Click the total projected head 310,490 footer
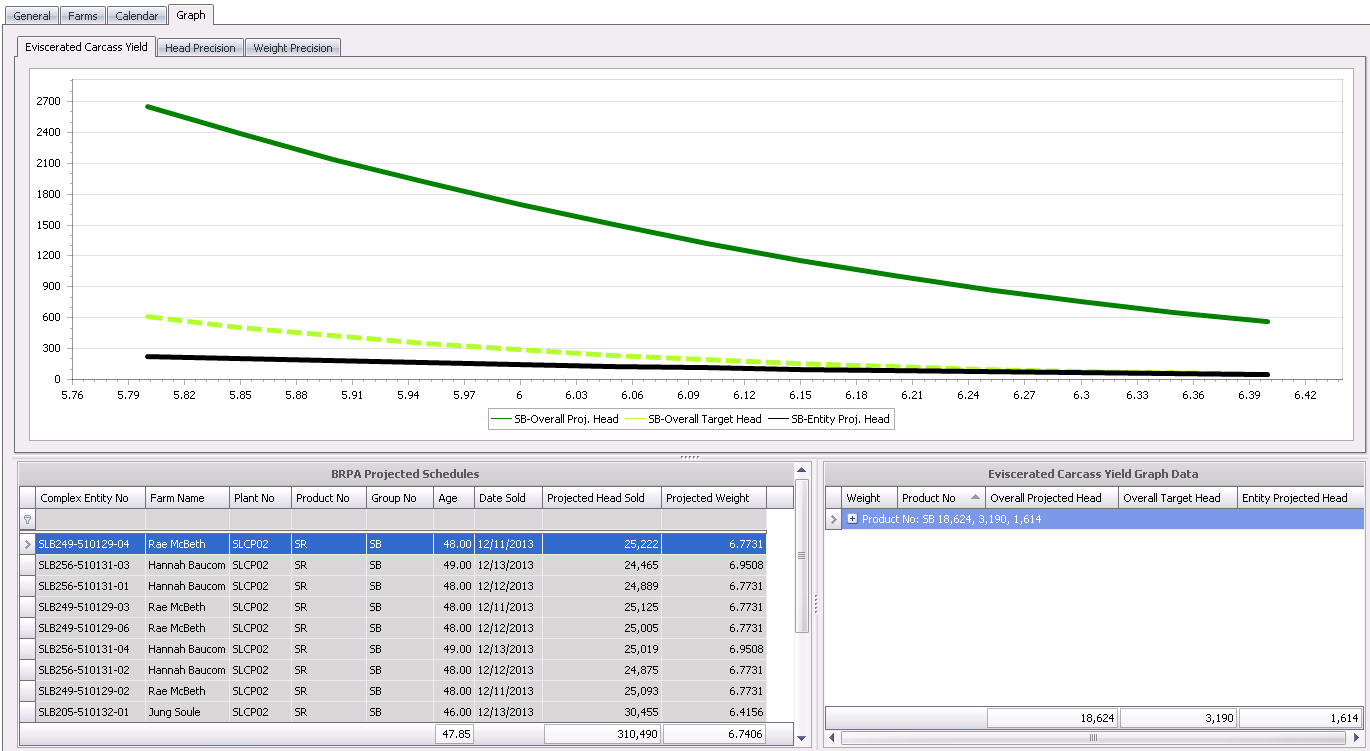The height and width of the screenshot is (751, 1370). pos(602,734)
